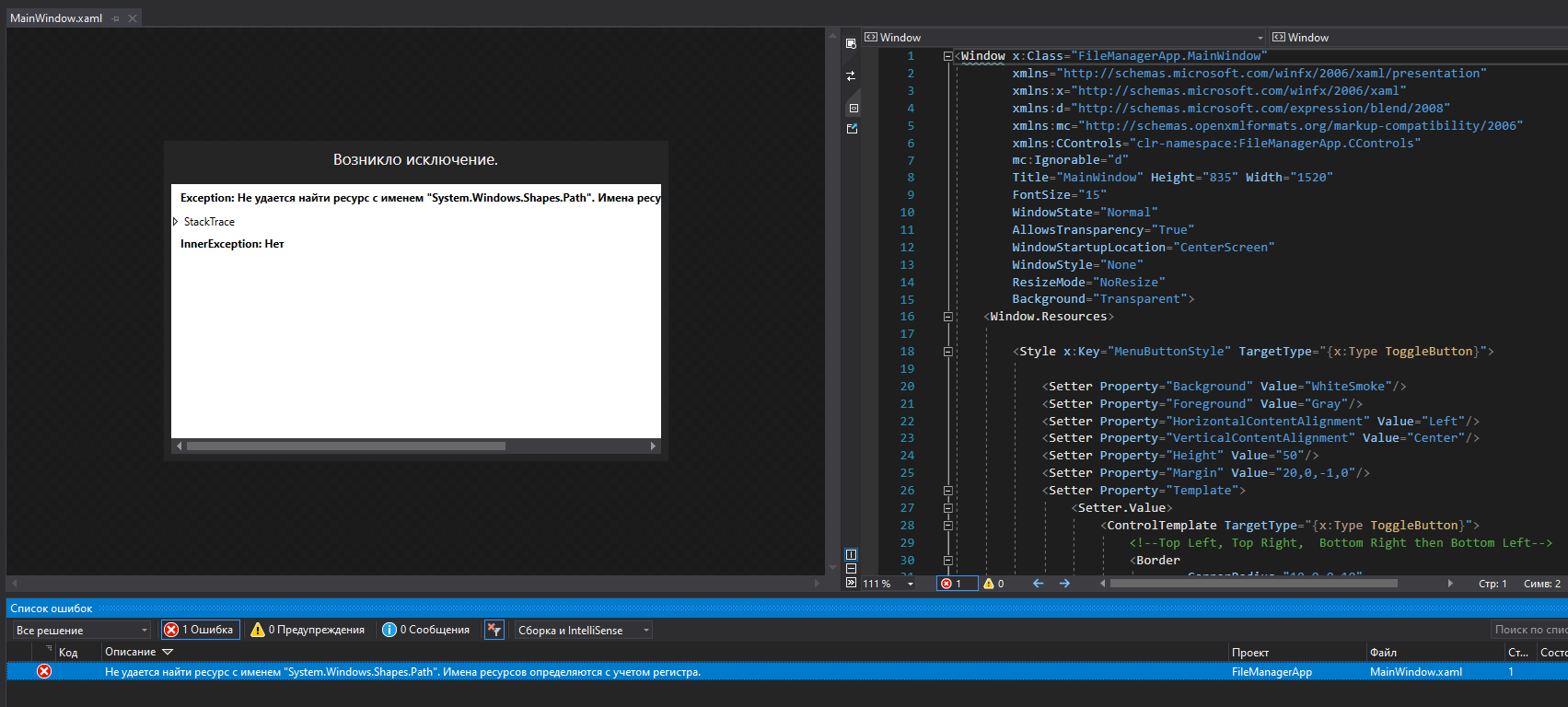1568x707 pixels.
Task: Click the editor warning count indicator
Action: point(993,584)
